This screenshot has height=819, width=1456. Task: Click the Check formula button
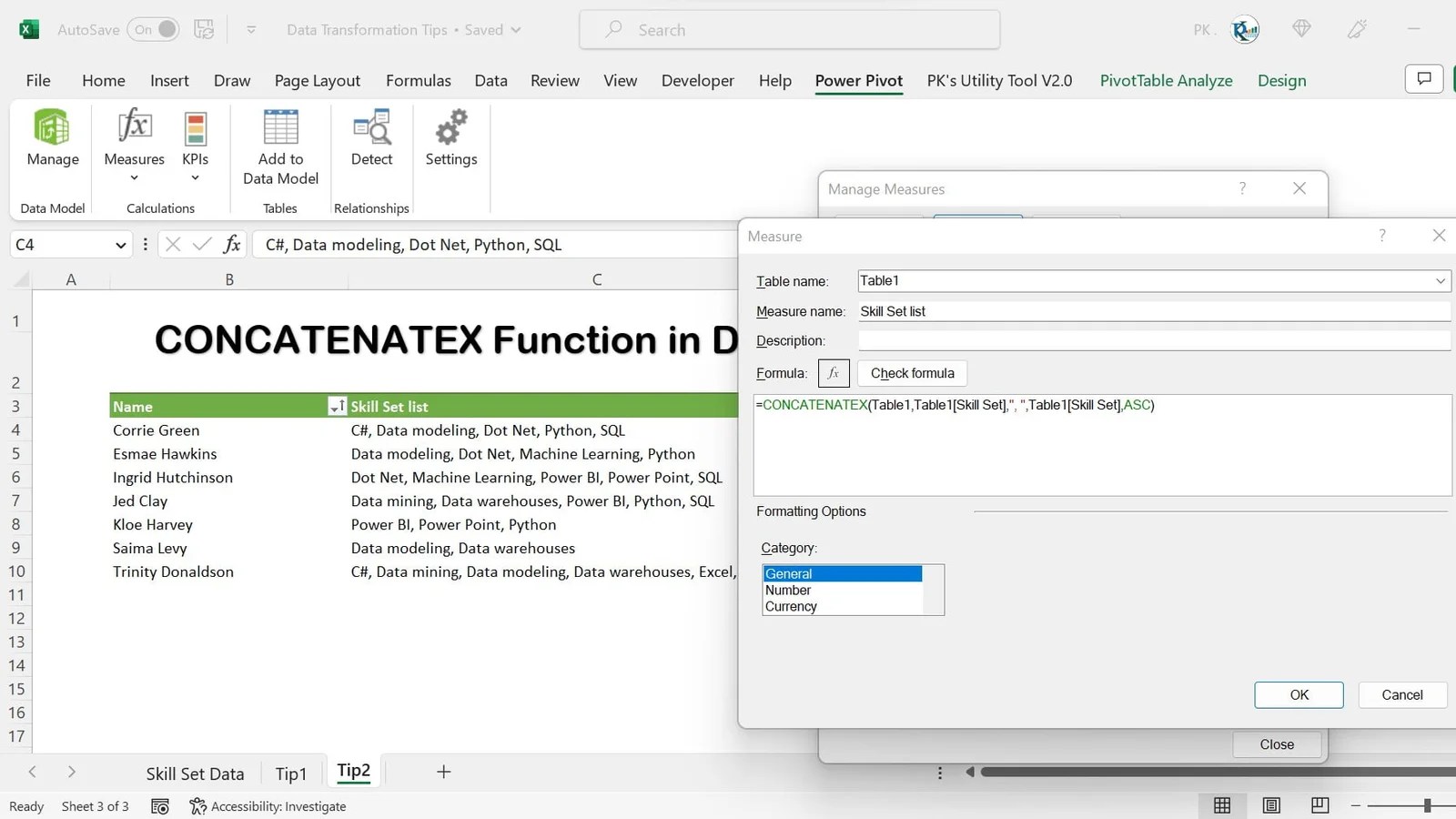911,373
